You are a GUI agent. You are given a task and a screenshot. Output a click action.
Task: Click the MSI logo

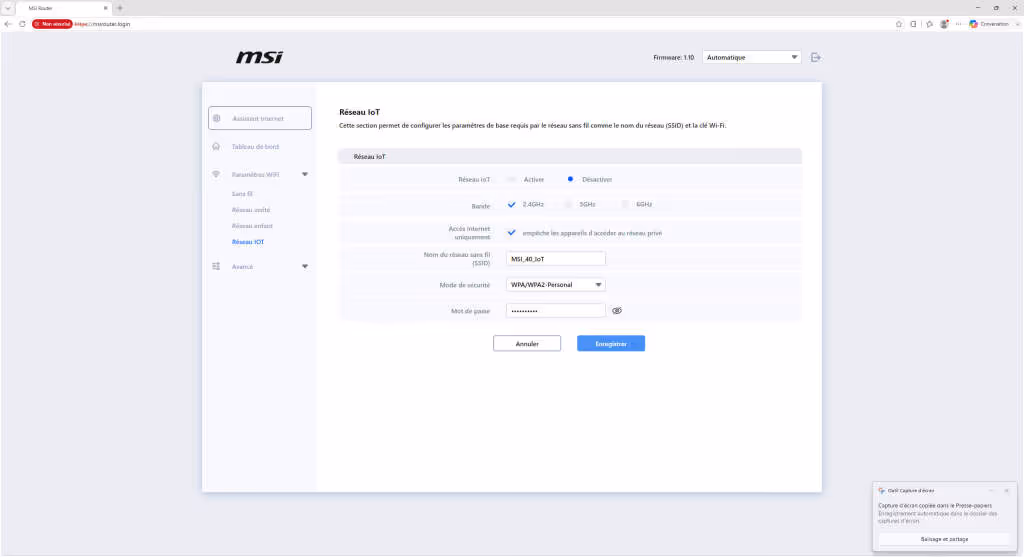(259, 57)
